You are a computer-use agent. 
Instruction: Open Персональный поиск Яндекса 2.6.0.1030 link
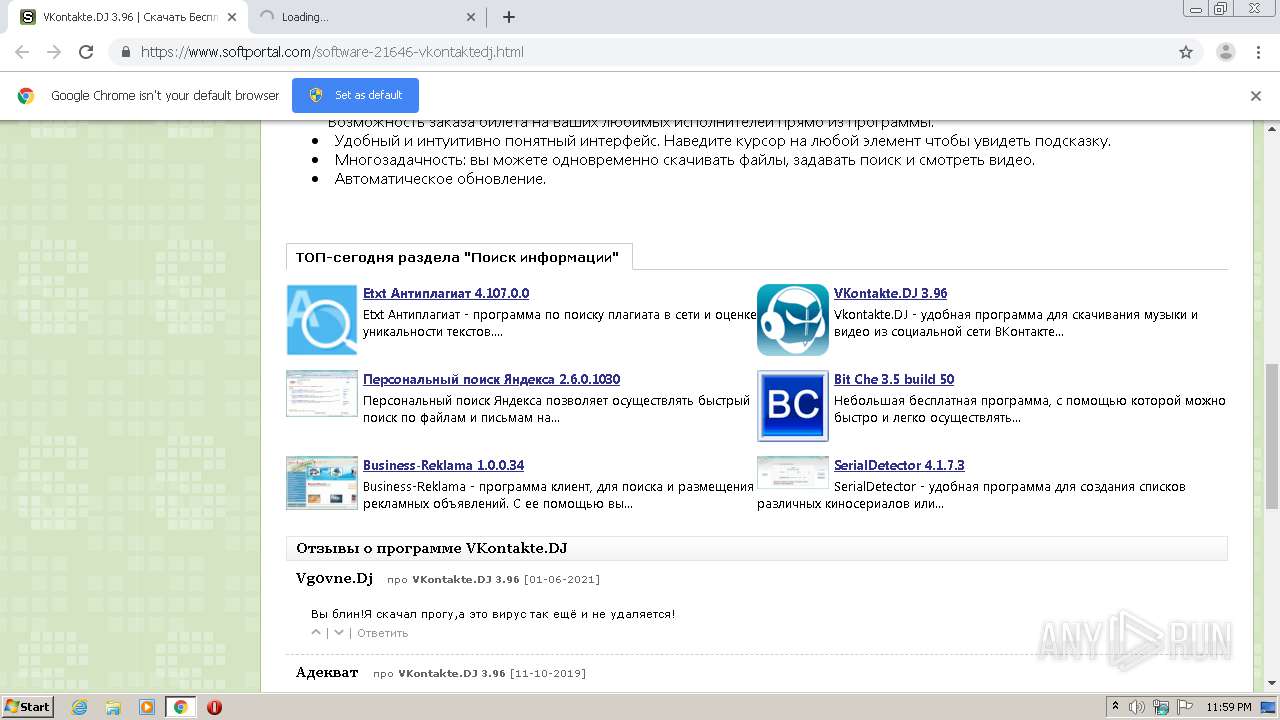(x=491, y=380)
